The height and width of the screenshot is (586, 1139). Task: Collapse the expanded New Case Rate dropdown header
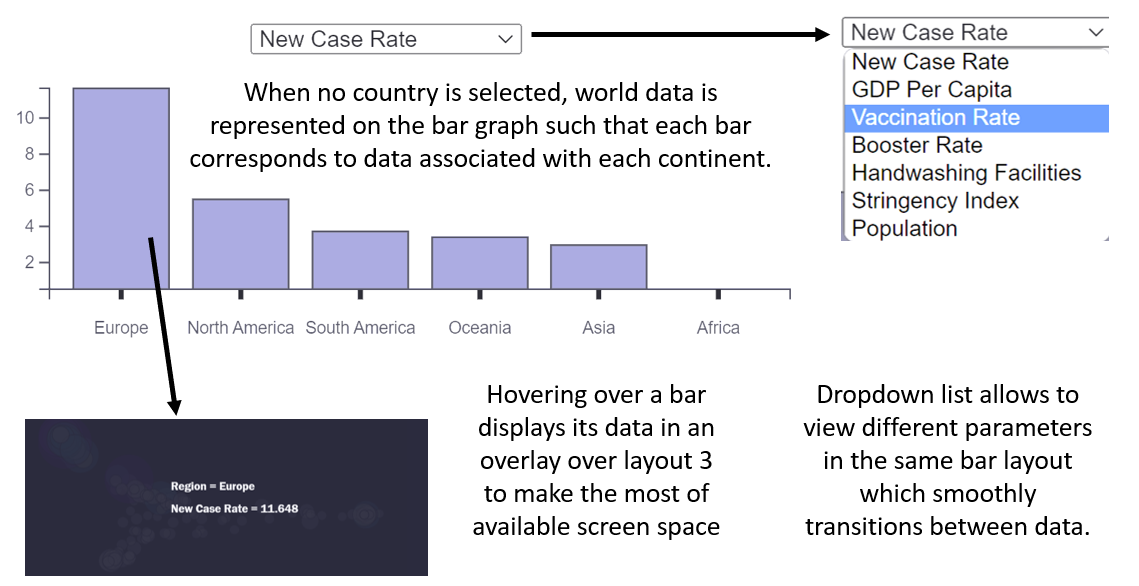coord(975,33)
